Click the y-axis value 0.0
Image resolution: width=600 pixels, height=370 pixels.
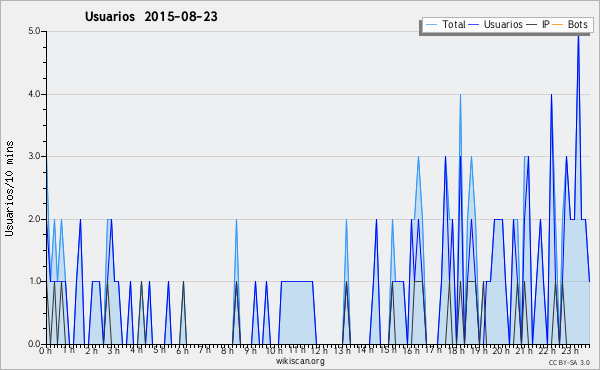point(34,344)
